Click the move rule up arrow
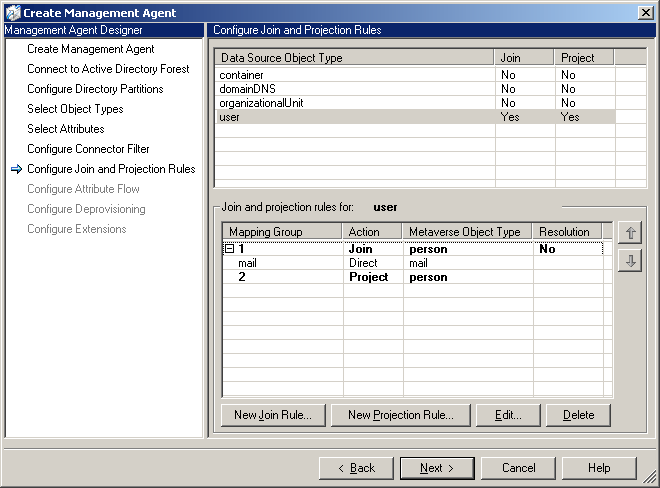Image resolution: width=660 pixels, height=488 pixels. pyautogui.click(x=630, y=233)
